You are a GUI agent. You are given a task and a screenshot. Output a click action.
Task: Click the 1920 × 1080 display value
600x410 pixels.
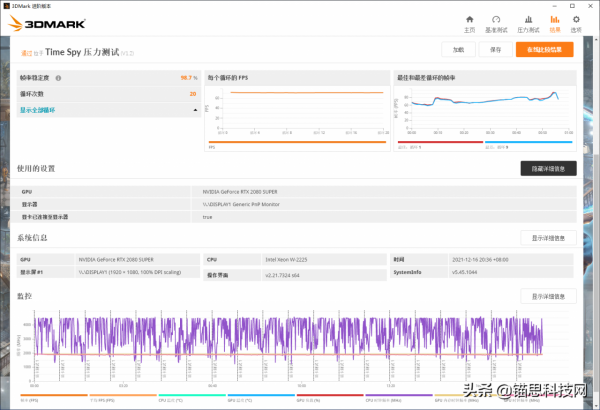130,272
